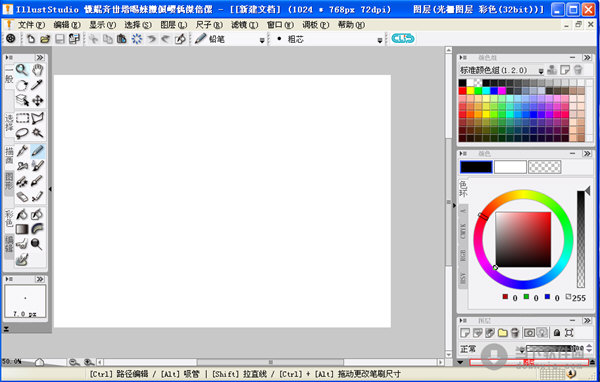Open the 帮助 menu
This screenshot has width=600, height=382.
[x=351, y=25]
